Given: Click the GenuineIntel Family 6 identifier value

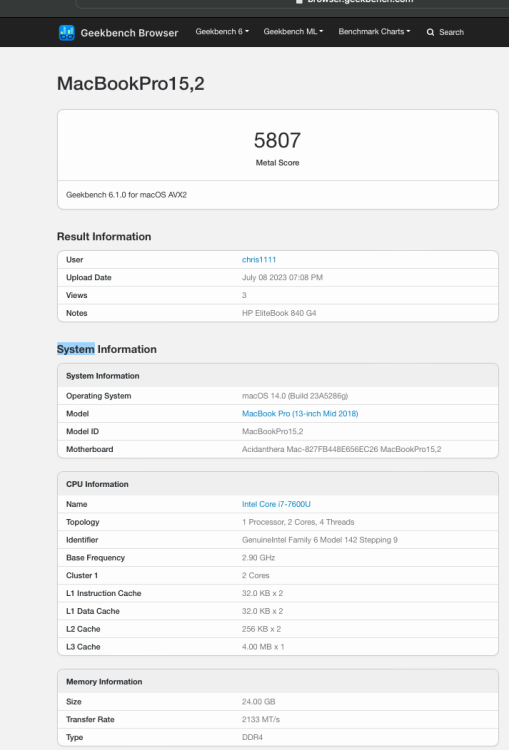Looking at the screenshot, I should [x=320, y=540].
